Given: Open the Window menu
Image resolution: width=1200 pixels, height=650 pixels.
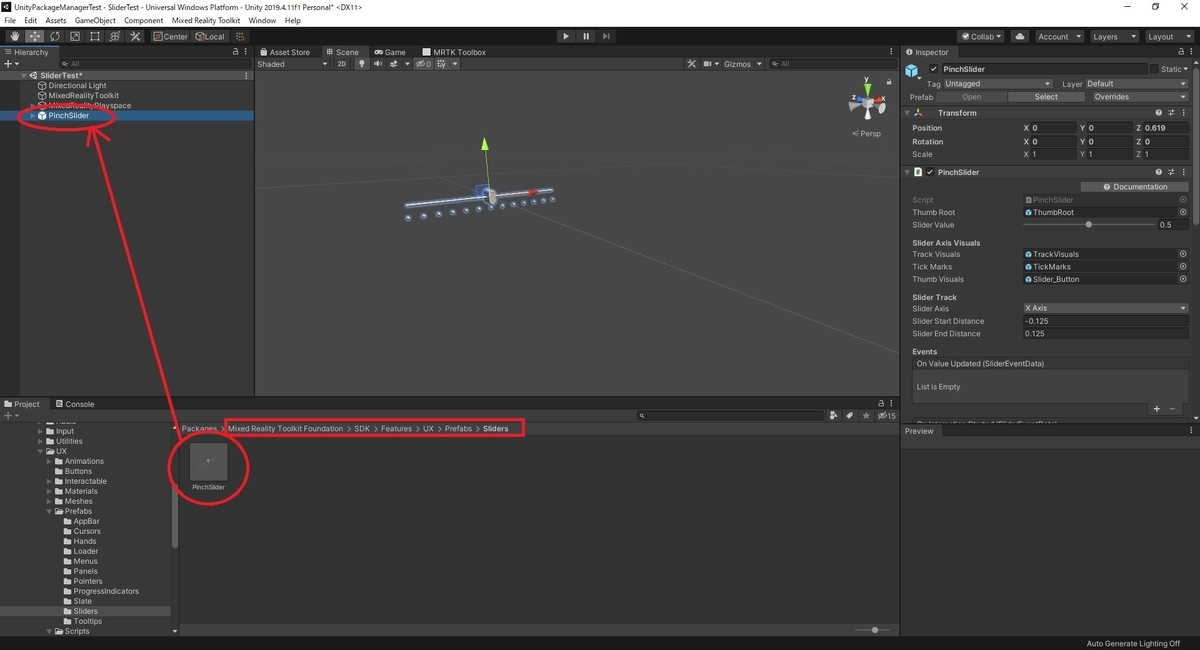Looking at the screenshot, I should point(262,20).
